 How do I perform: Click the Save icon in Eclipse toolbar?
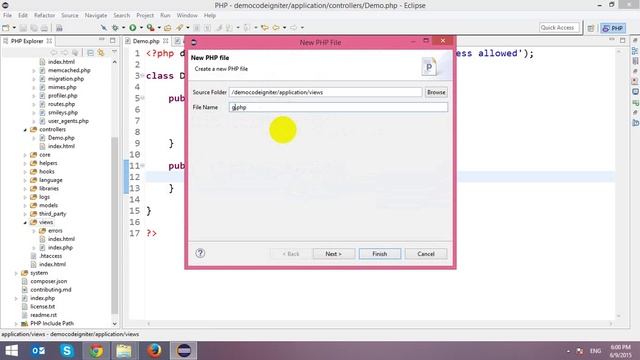click(23, 28)
